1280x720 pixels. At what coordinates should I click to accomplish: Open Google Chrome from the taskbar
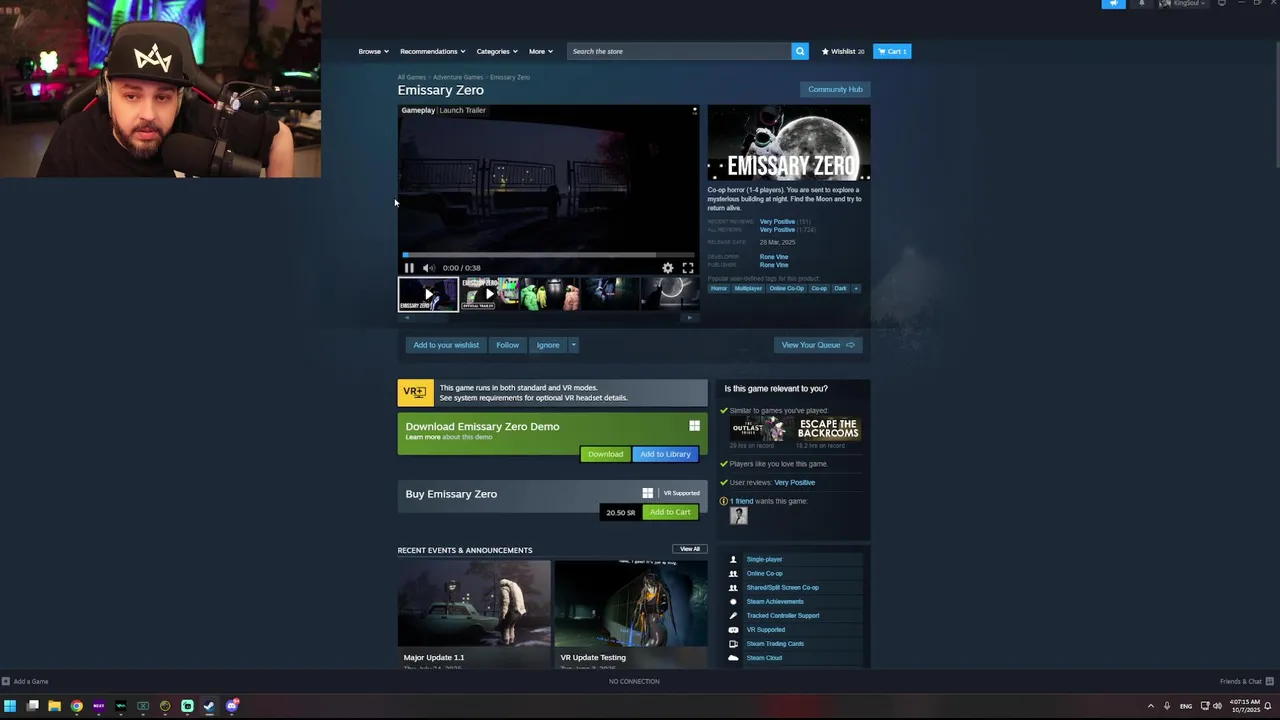(x=76, y=706)
